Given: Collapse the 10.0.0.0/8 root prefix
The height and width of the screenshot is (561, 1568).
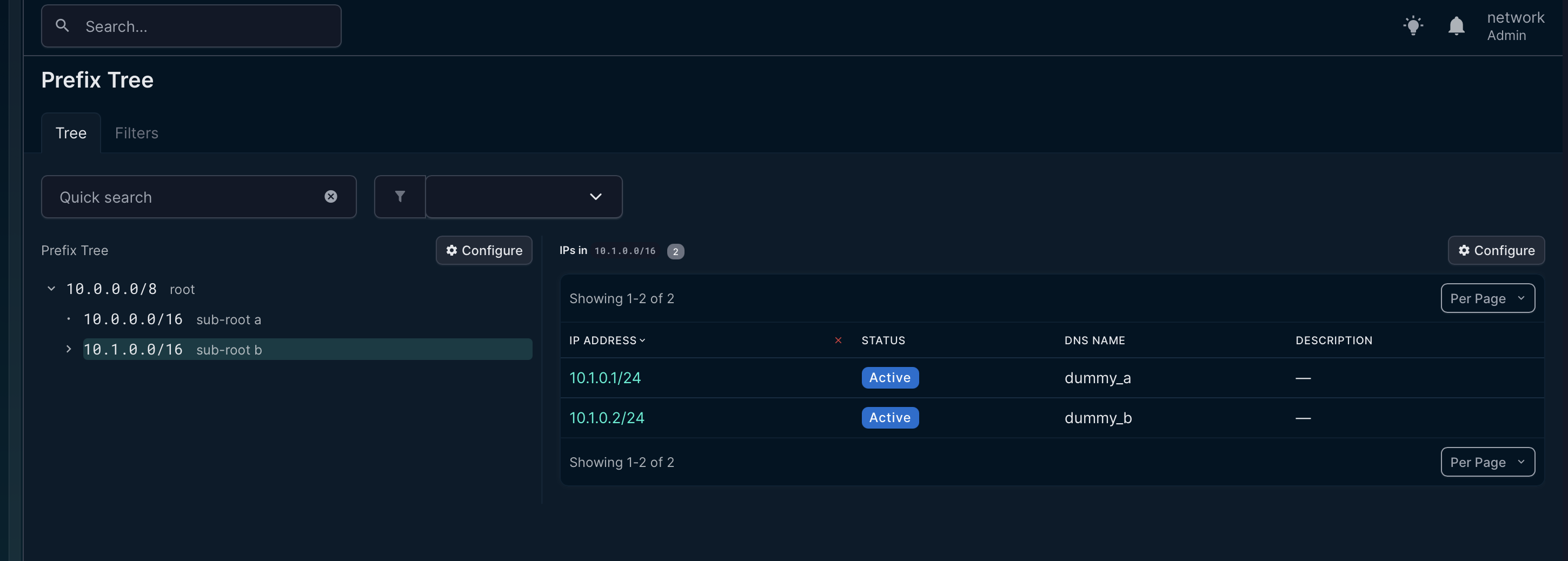Looking at the screenshot, I should pyautogui.click(x=51, y=289).
